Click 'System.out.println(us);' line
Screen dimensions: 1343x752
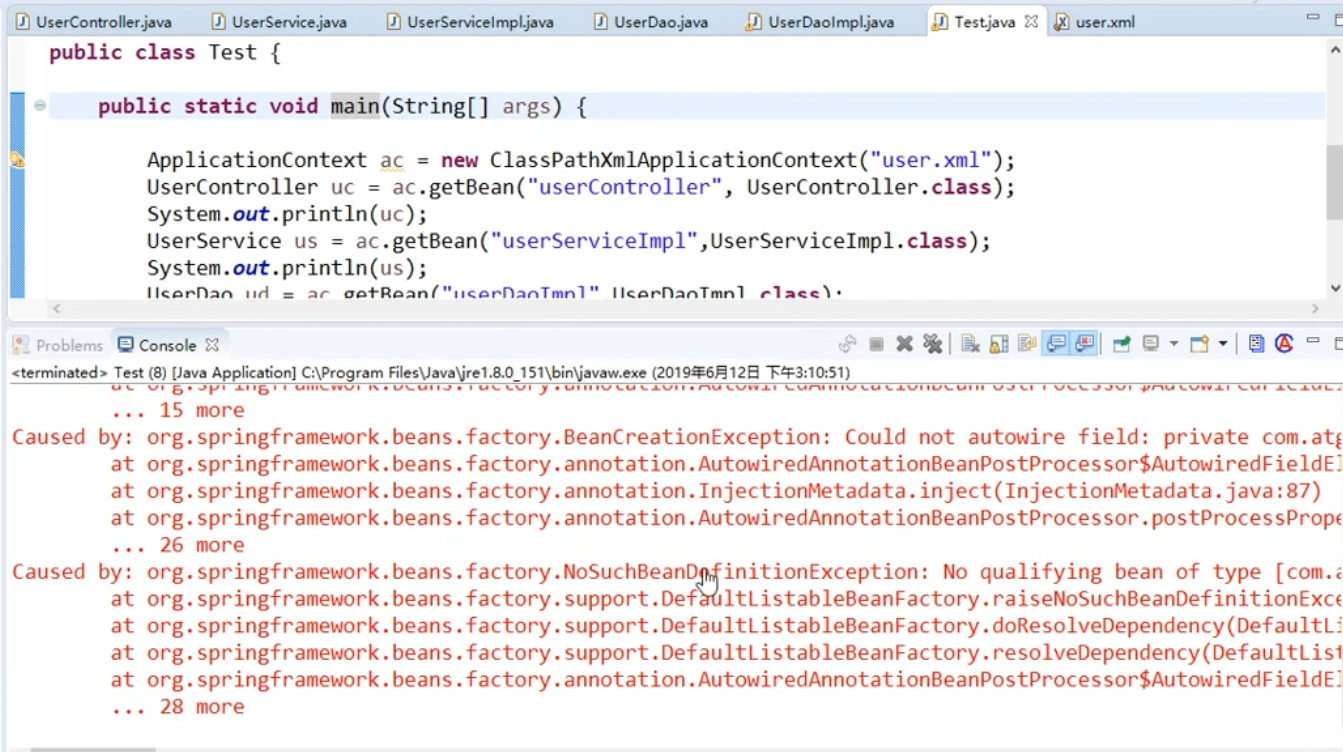(287, 268)
